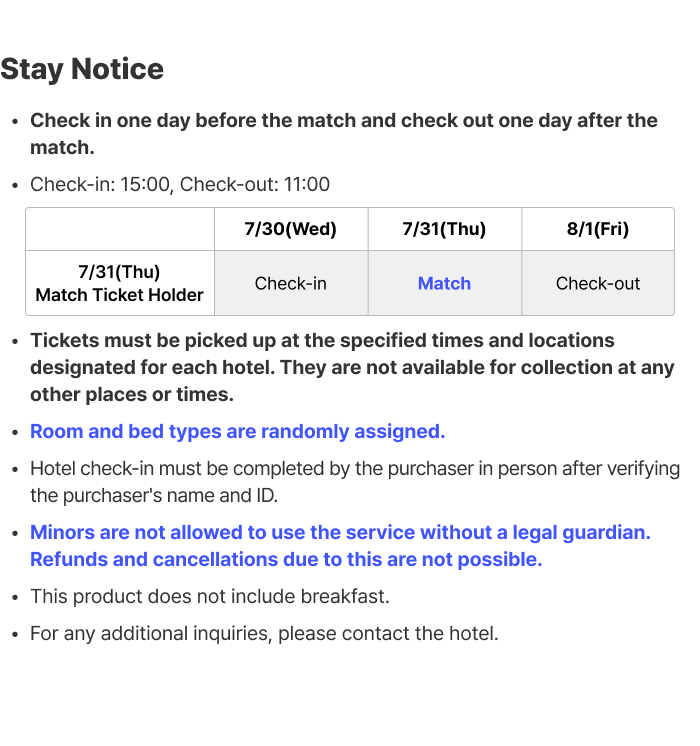700x746 pixels.
Task: Select the 7/30(Wed) column header
Action: (291, 229)
